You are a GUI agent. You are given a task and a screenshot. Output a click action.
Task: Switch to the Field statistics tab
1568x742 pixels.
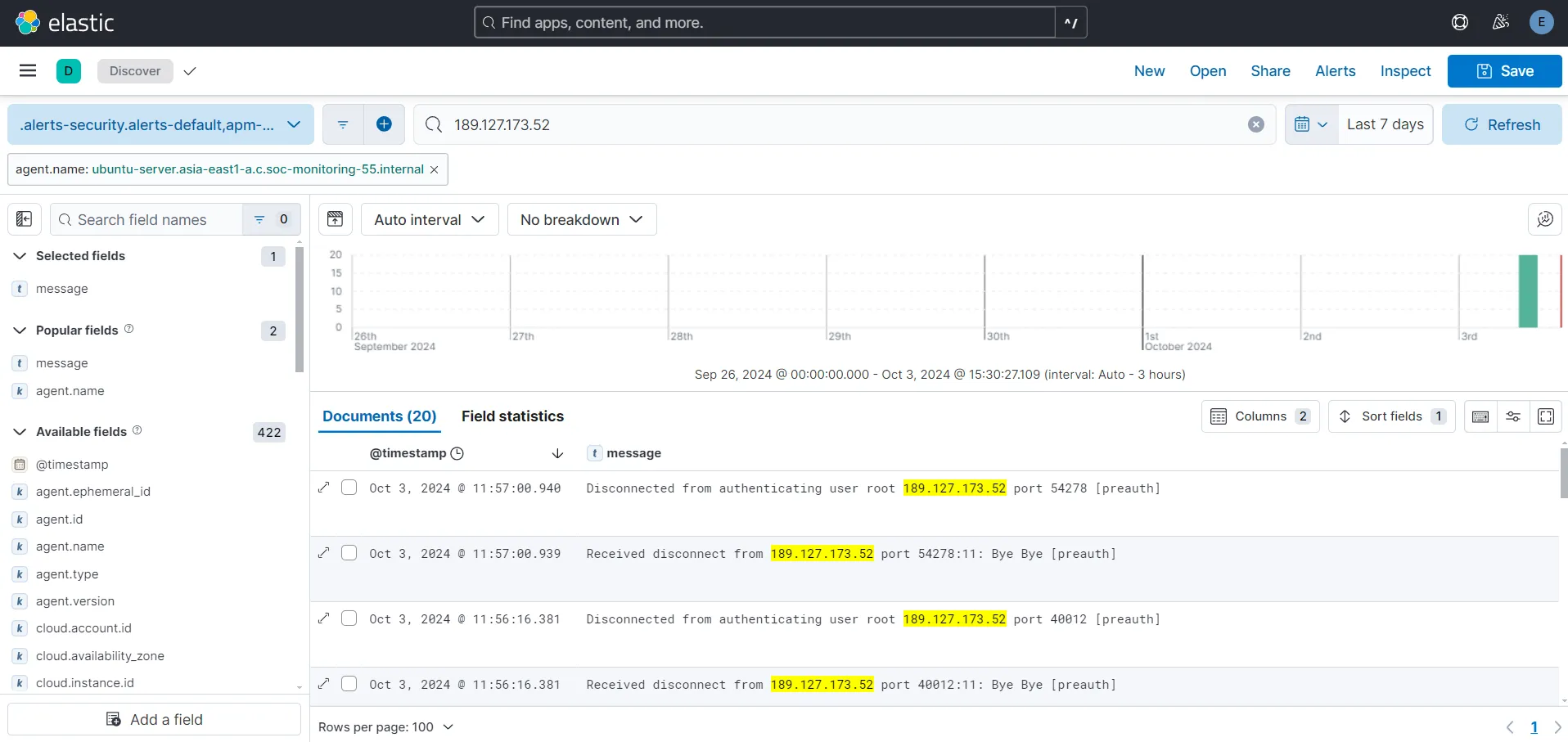(512, 416)
